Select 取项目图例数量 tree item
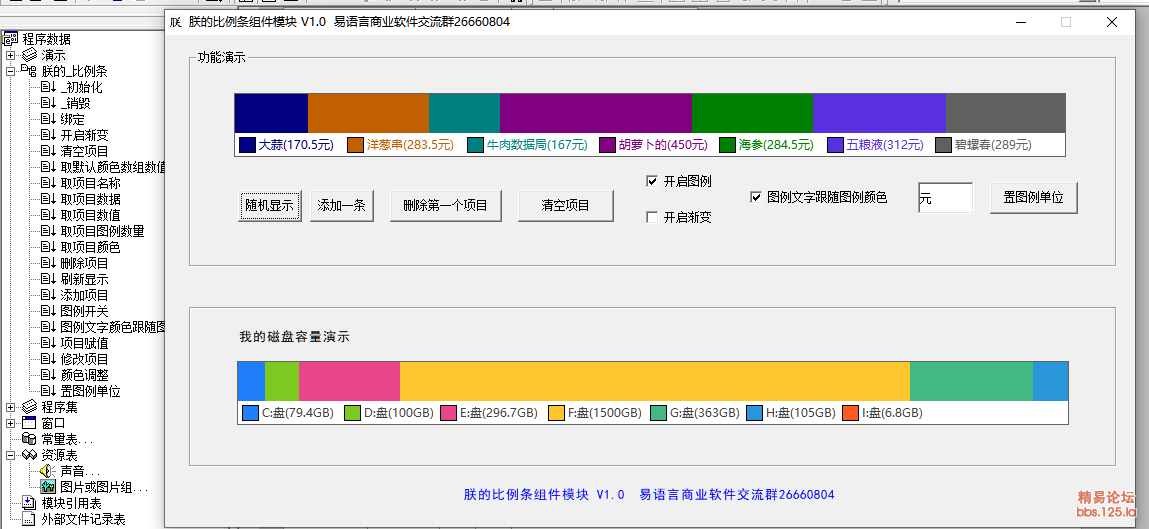The height and width of the screenshot is (529, 1149). point(103,232)
